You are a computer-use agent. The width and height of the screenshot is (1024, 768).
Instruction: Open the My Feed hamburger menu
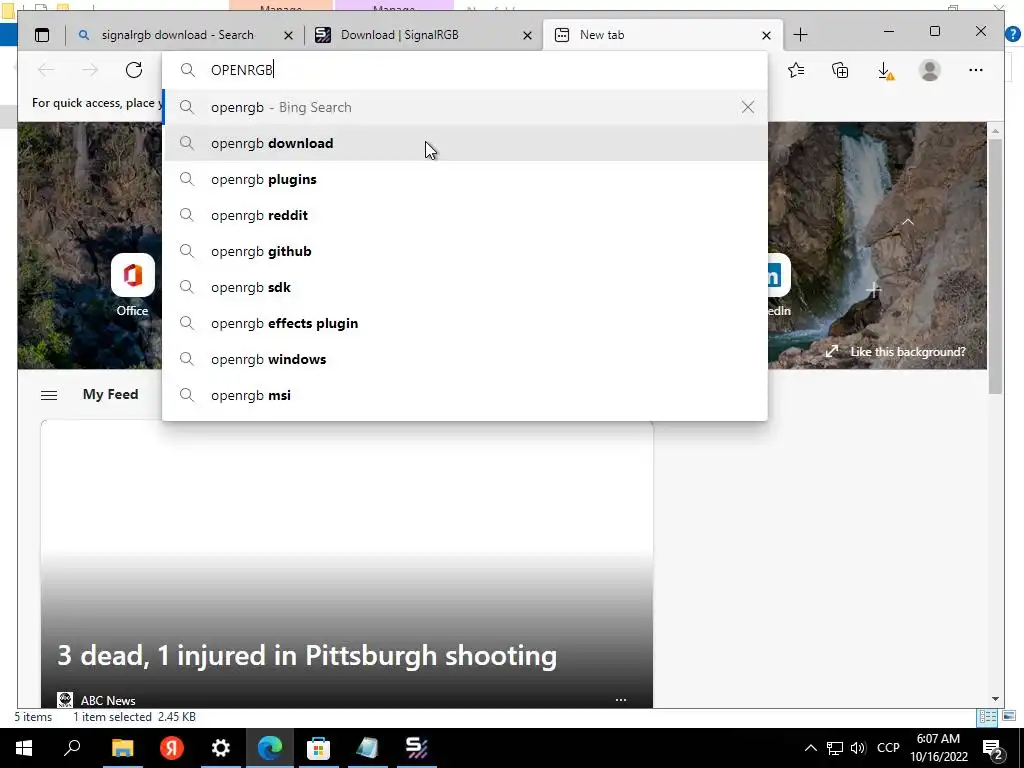point(49,395)
